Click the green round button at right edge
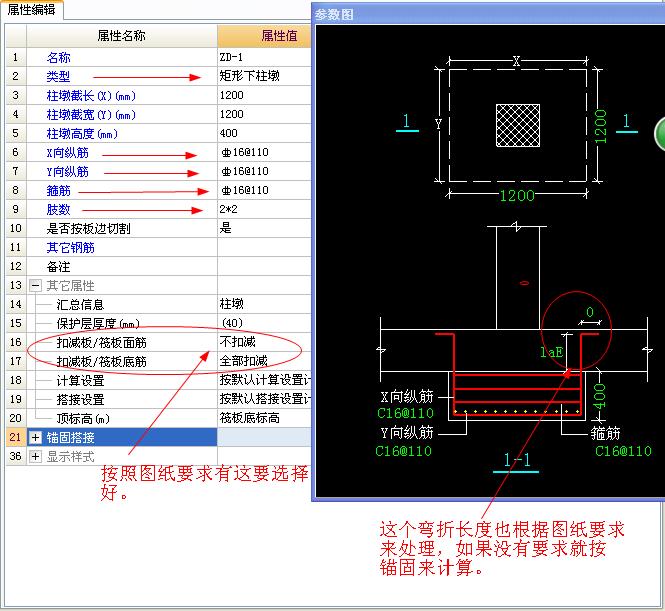This screenshot has height=611, width=665. pos(660,134)
